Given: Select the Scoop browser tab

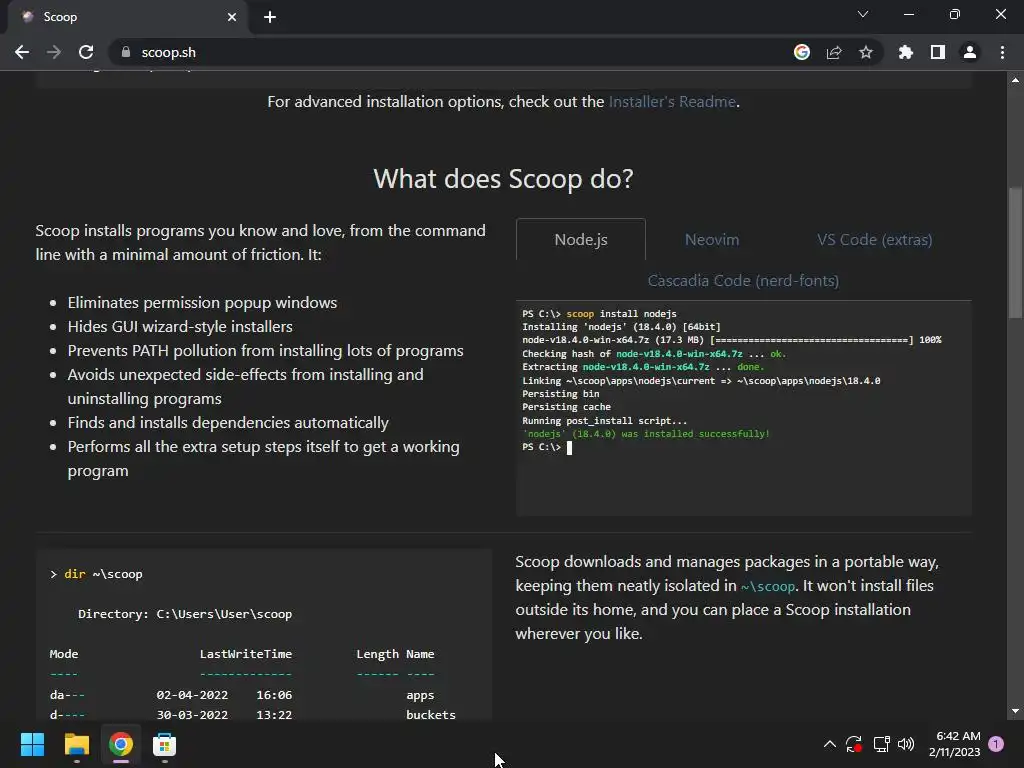Looking at the screenshot, I should (128, 17).
